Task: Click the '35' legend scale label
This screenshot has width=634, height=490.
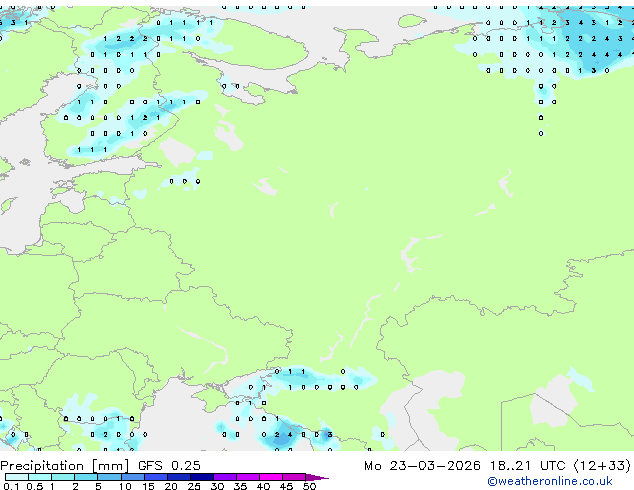Action: (241, 486)
